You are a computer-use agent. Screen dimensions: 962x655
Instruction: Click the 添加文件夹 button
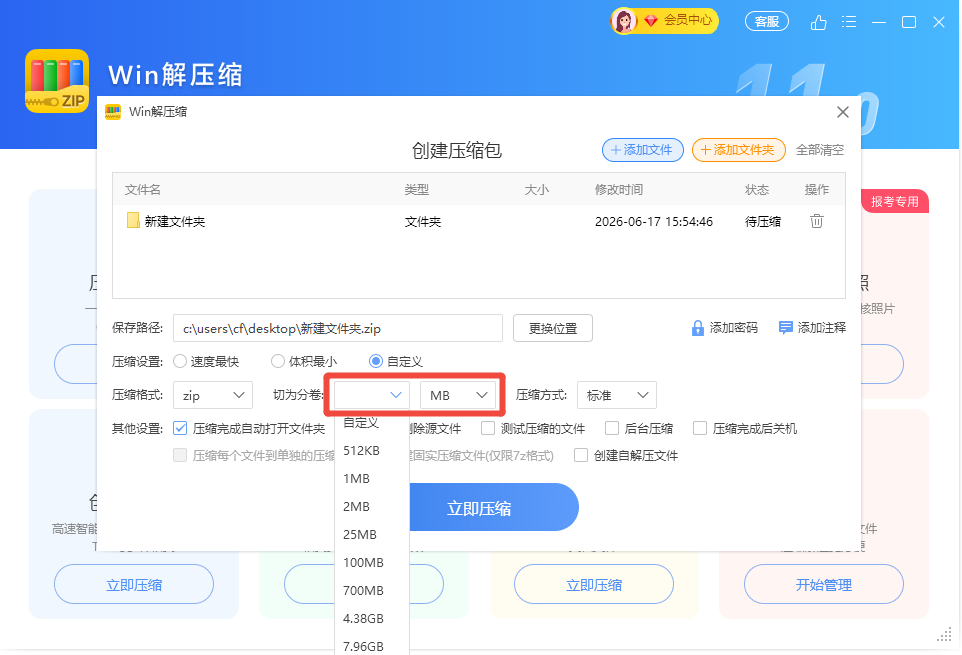point(739,150)
